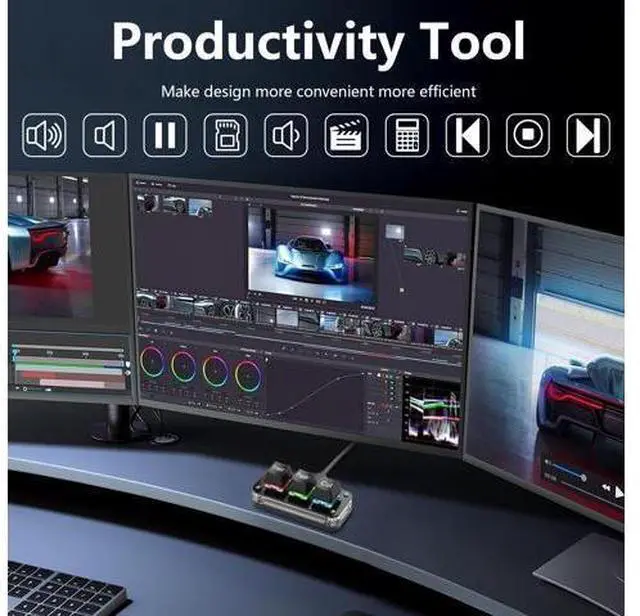Click the next track icon
This screenshot has width=640, height=616.
588,135
